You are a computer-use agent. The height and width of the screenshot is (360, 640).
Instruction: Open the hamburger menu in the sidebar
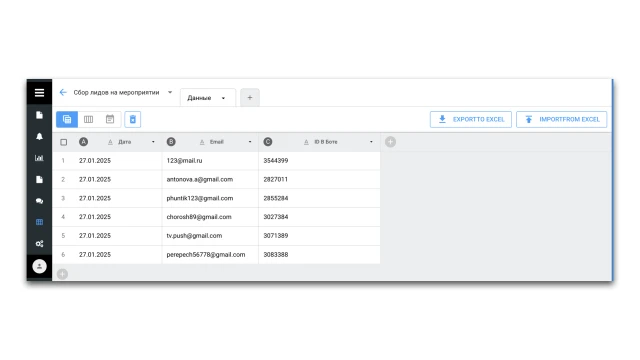coord(39,93)
